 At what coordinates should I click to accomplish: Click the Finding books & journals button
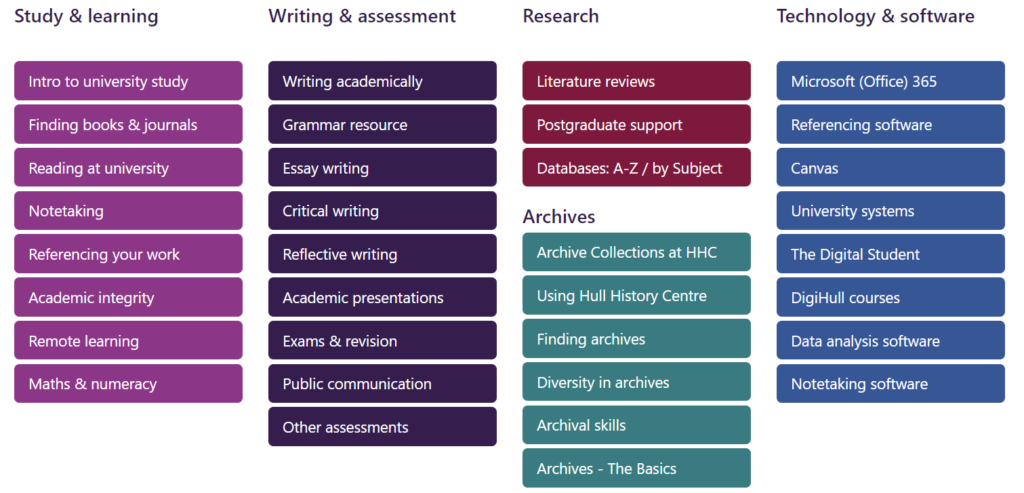(x=128, y=124)
